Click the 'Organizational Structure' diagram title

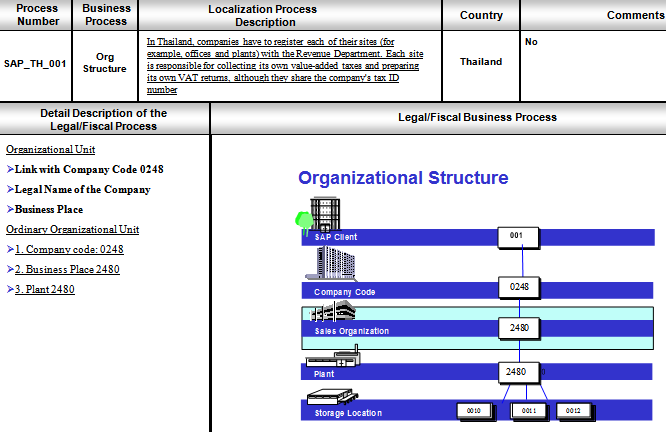pos(403,178)
